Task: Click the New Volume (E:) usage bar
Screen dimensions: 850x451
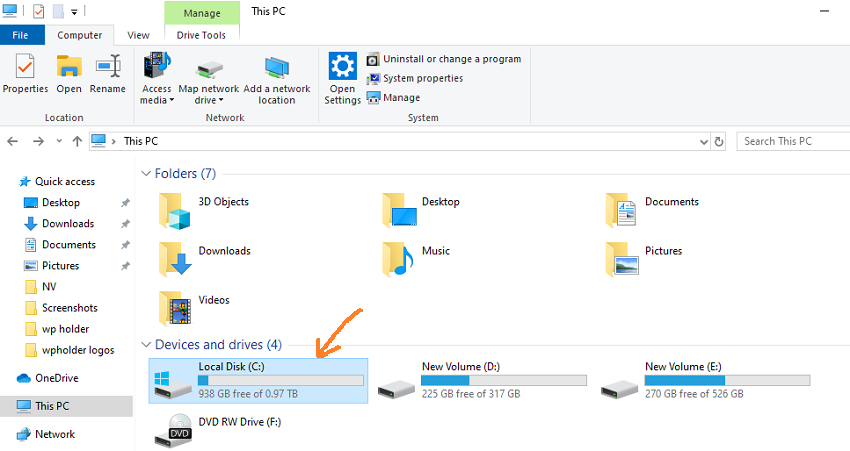Action: click(x=727, y=381)
